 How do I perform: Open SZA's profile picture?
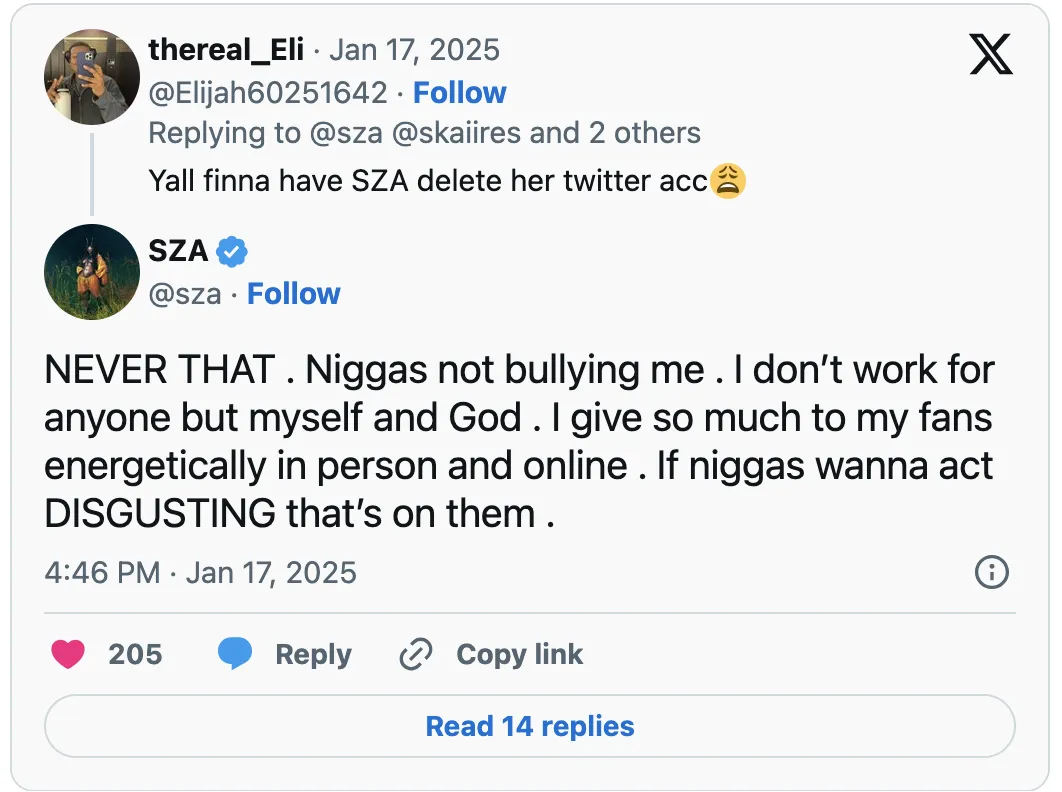91,271
